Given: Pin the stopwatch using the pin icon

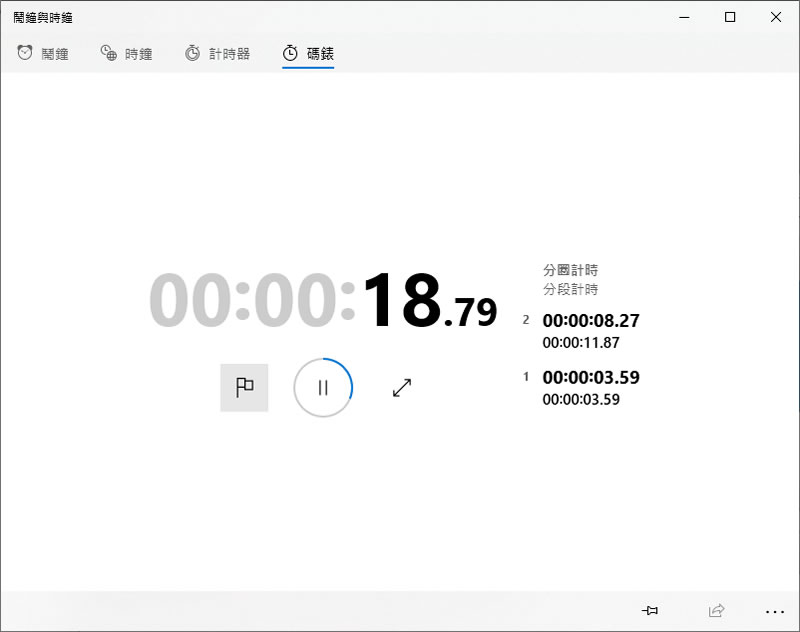Looking at the screenshot, I should [650, 610].
